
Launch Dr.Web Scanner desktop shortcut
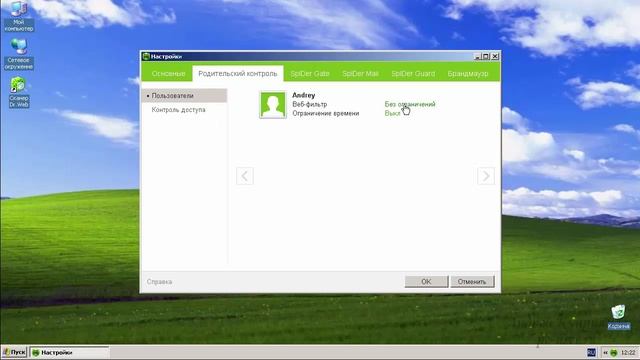[x=19, y=92]
